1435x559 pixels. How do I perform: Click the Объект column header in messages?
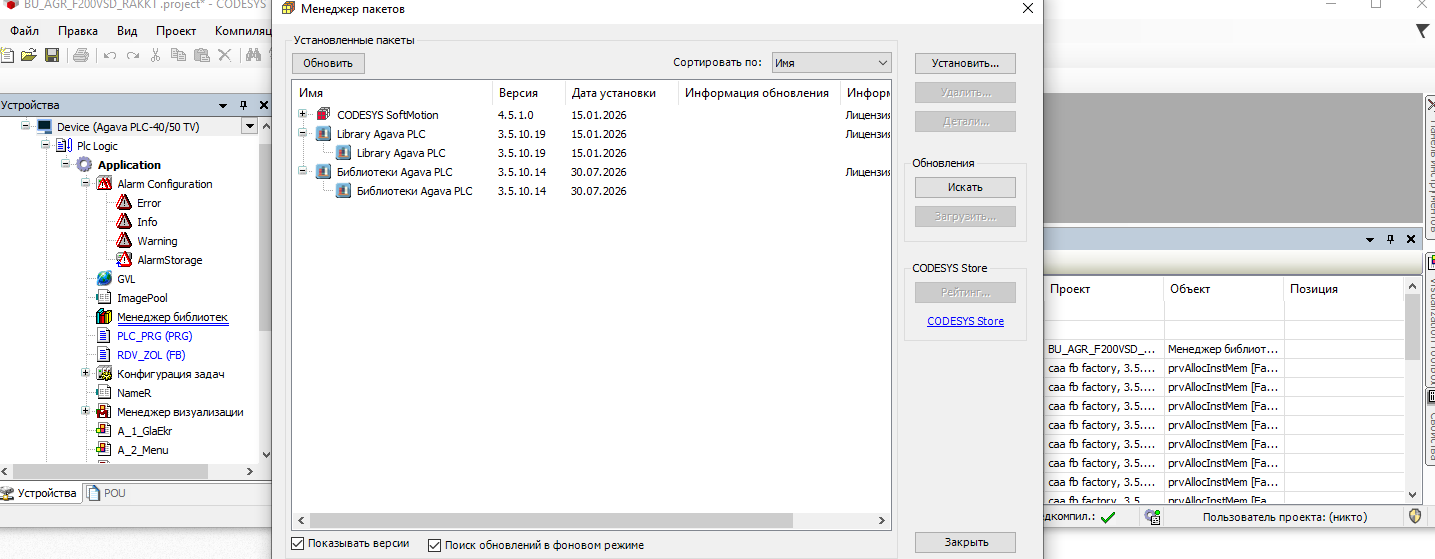[x=1223, y=288]
